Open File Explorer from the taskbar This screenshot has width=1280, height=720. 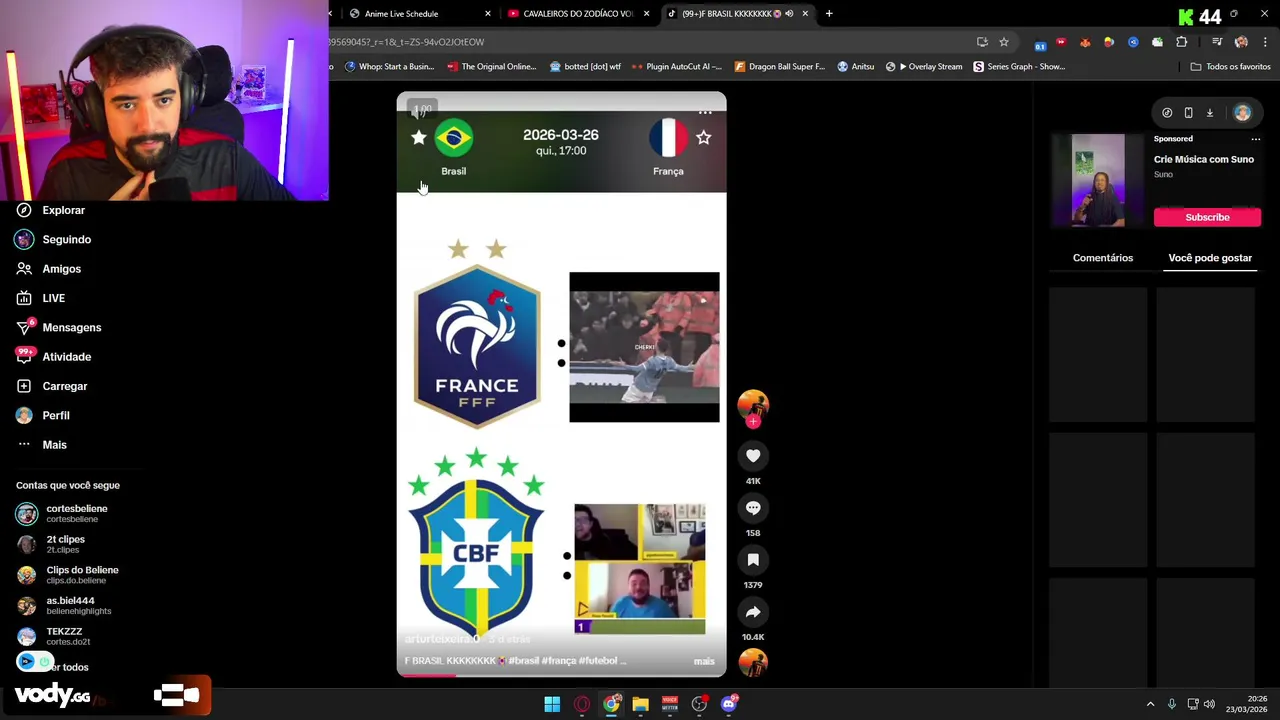pos(640,704)
